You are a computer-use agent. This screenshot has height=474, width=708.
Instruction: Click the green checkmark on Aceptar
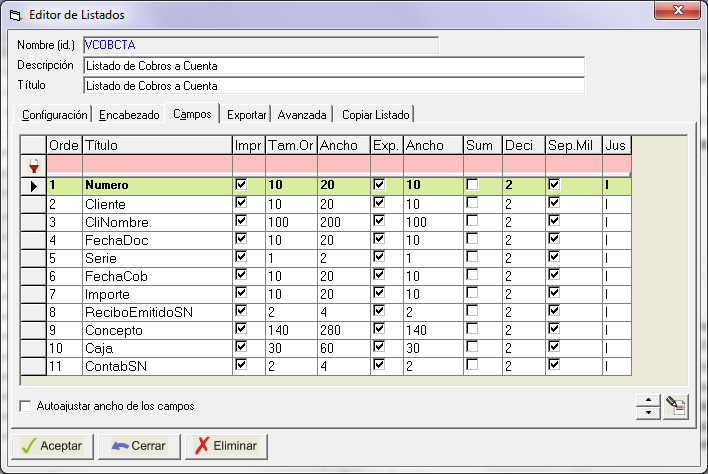click(29, 446)
